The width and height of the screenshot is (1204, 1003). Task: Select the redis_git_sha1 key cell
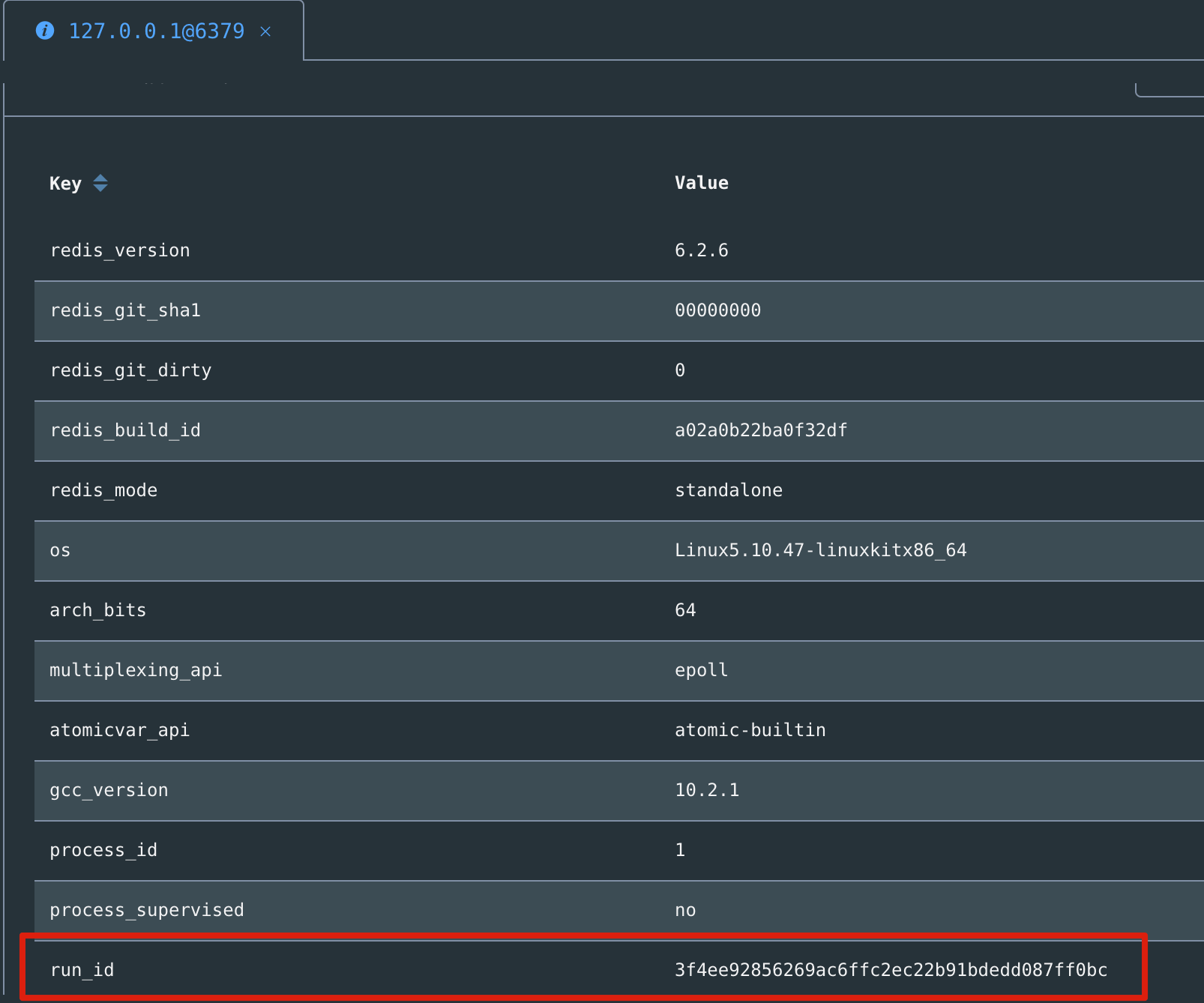coord(125,310)
